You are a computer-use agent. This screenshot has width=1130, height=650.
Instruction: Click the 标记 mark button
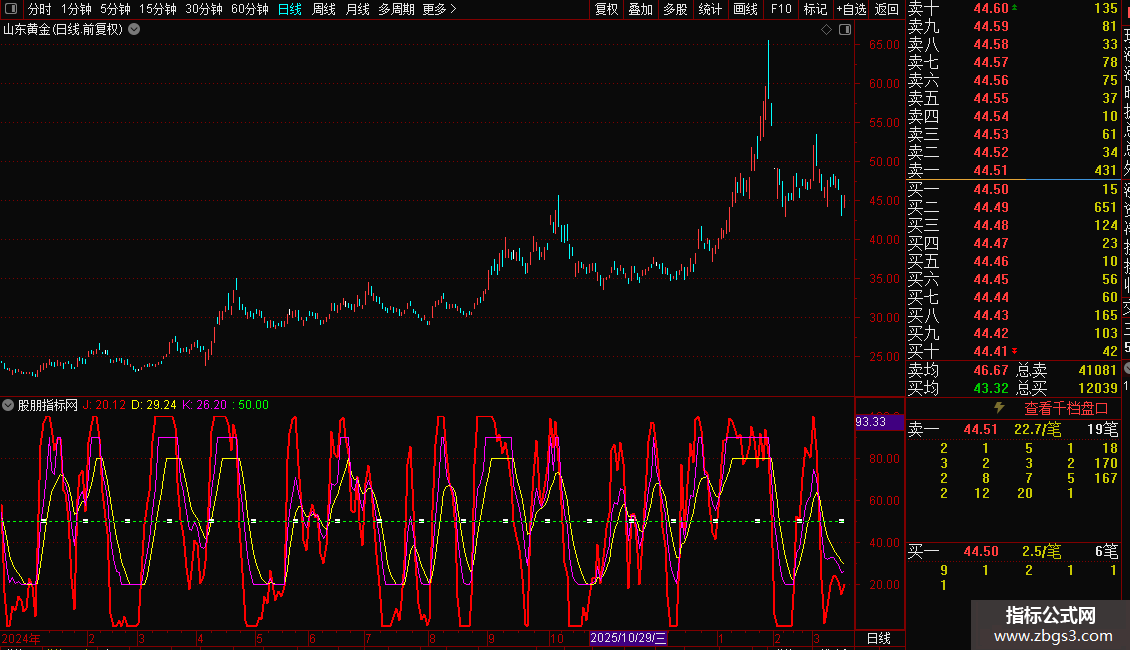(x=815, y=9)
